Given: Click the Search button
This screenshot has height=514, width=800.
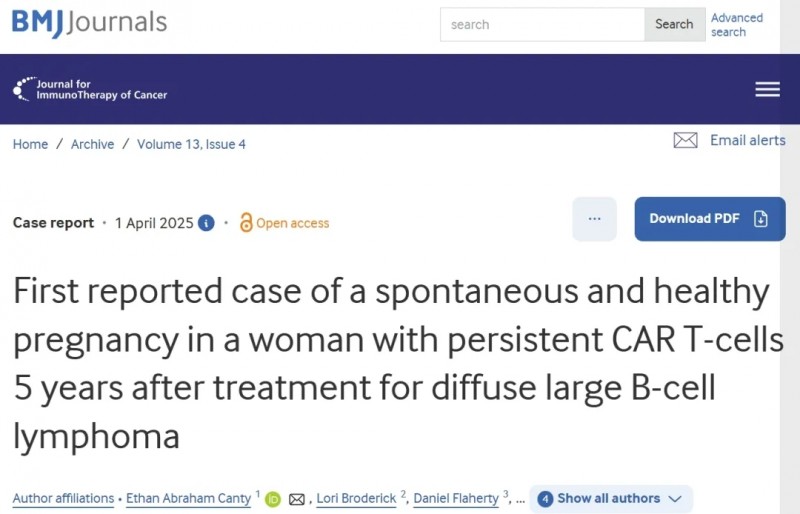Looking at the screenshot, I should tap(674, 24).
